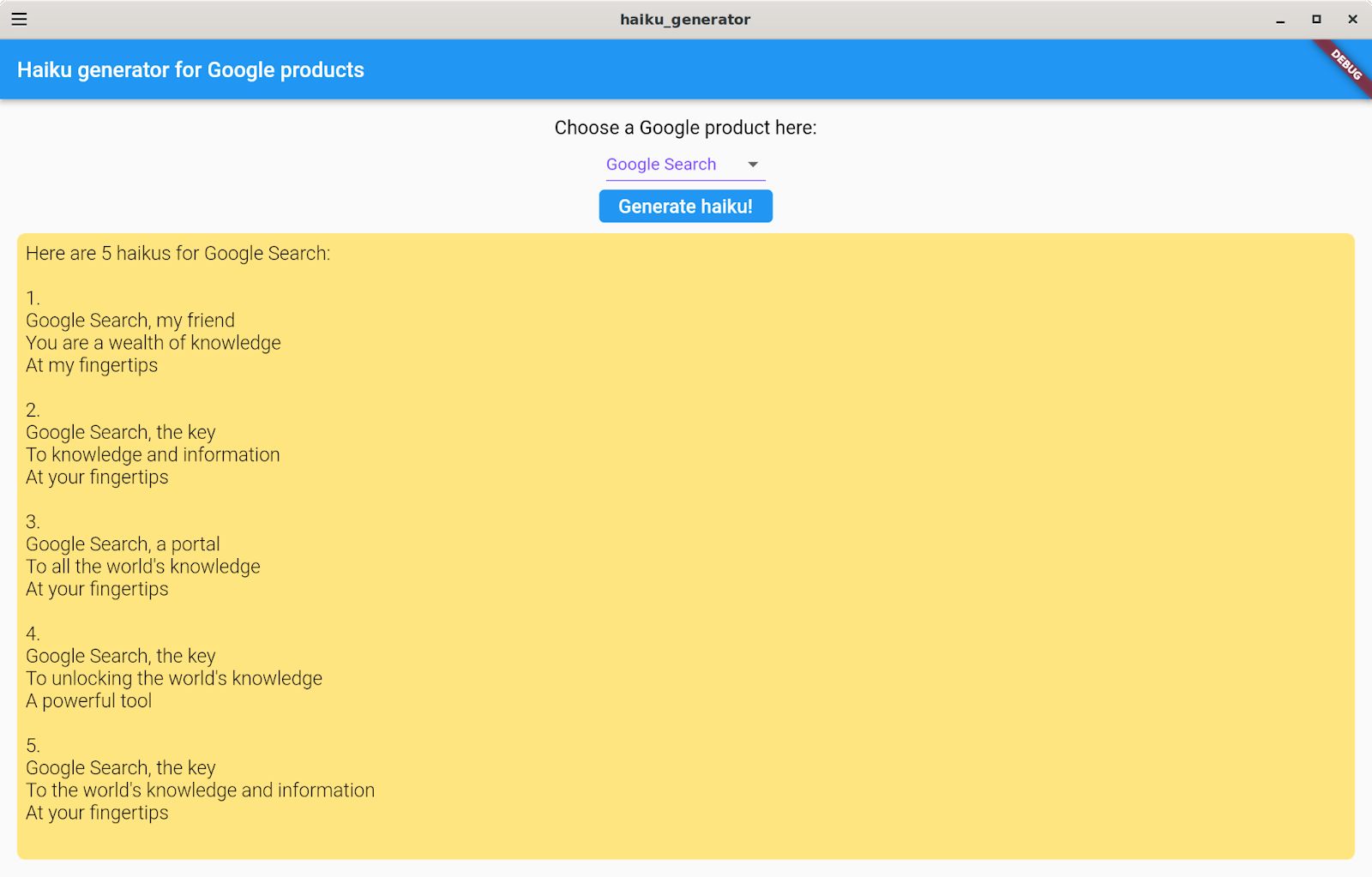Screen dimensions: 1372x877
Task: Click the line 'Google Search, my friend'
Action: pyautogui.click(x=130, y=320)
